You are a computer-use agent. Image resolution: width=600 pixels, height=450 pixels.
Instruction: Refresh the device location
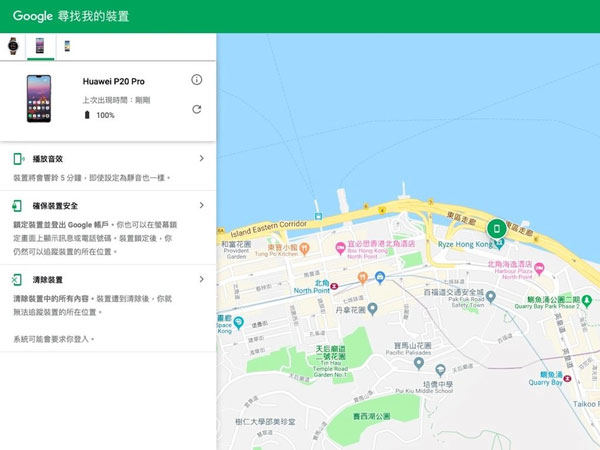(196, 109)
